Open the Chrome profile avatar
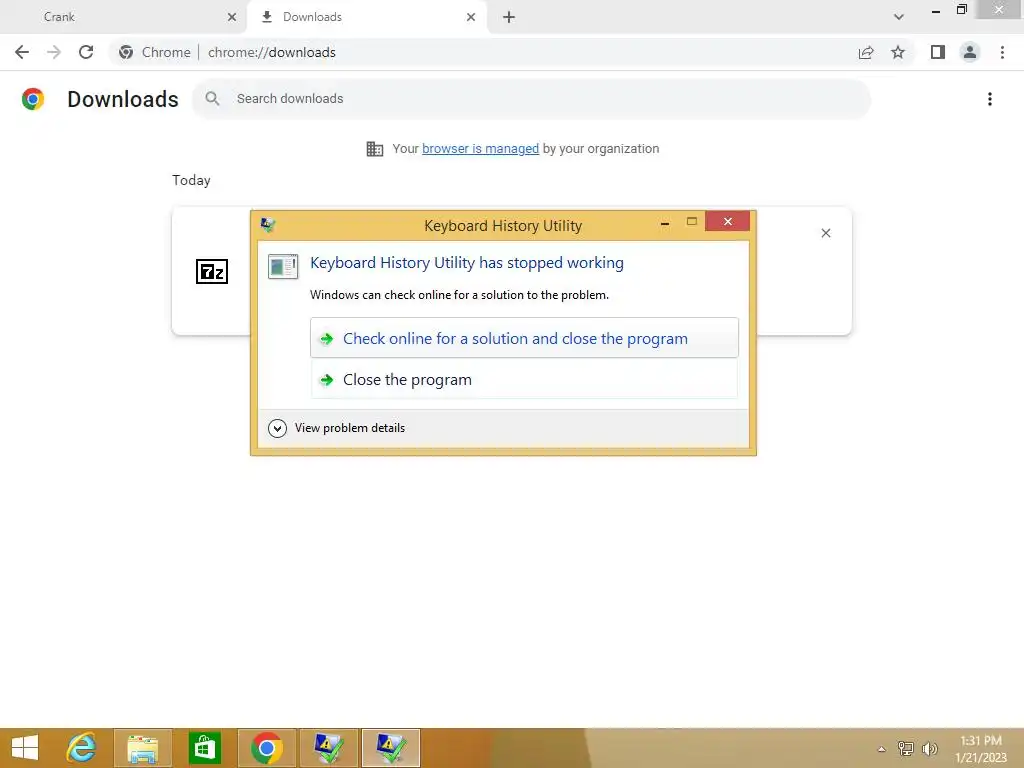The height and width of the screenshot is (768, 1024). (x=970, y=52)
